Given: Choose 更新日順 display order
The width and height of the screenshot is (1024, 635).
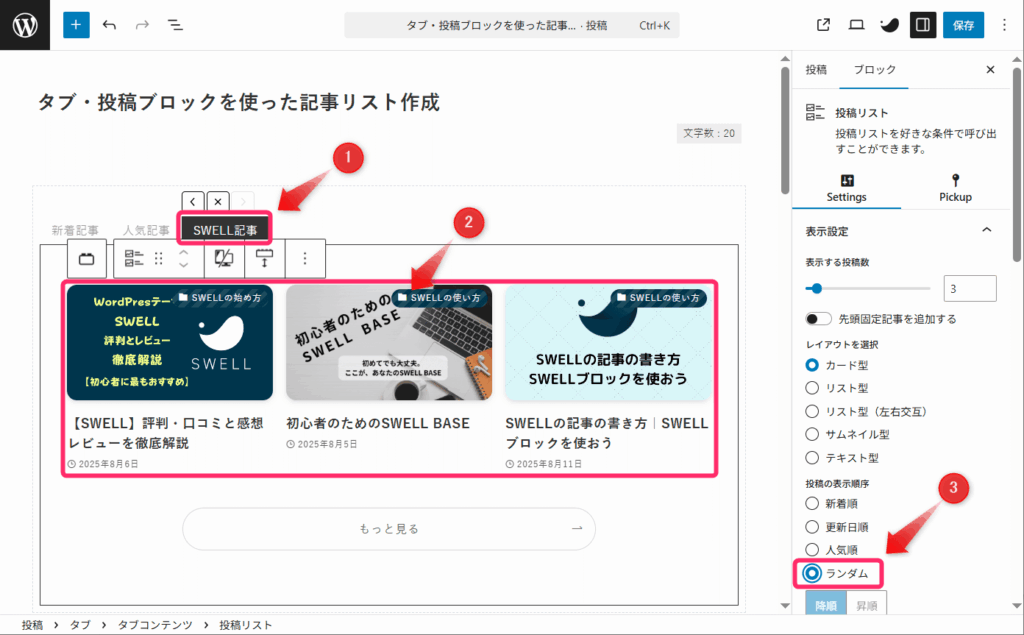Looking at the screenshot, I should point(812,527).
